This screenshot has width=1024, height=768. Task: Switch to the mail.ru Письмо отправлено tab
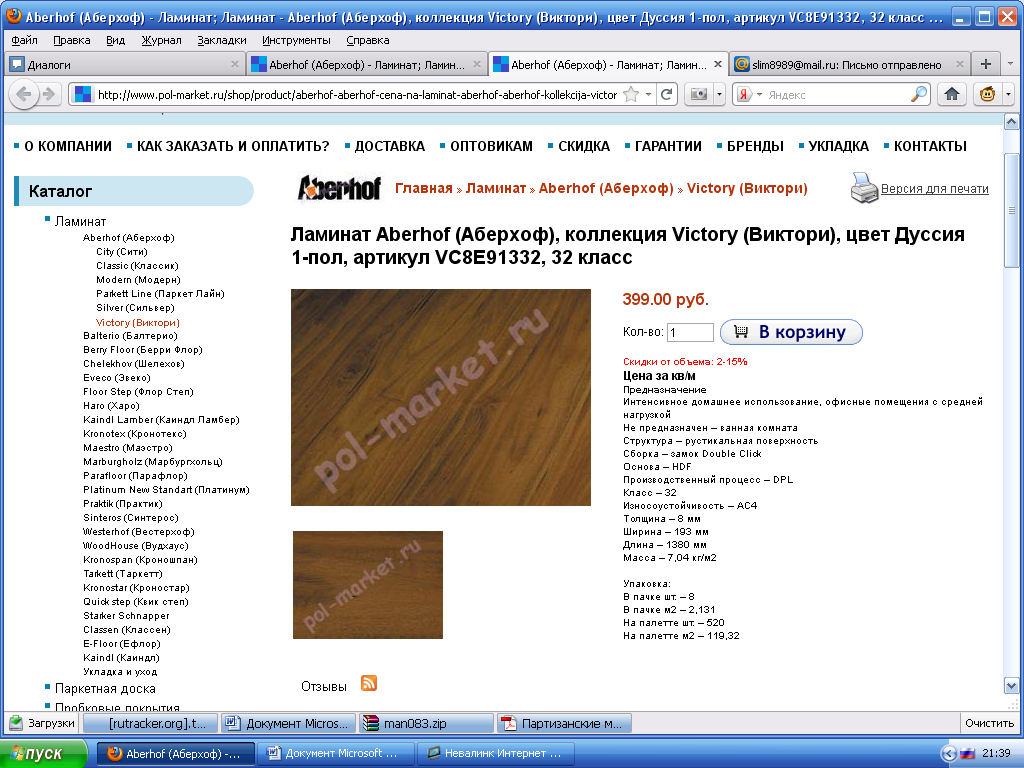[849, 64]
